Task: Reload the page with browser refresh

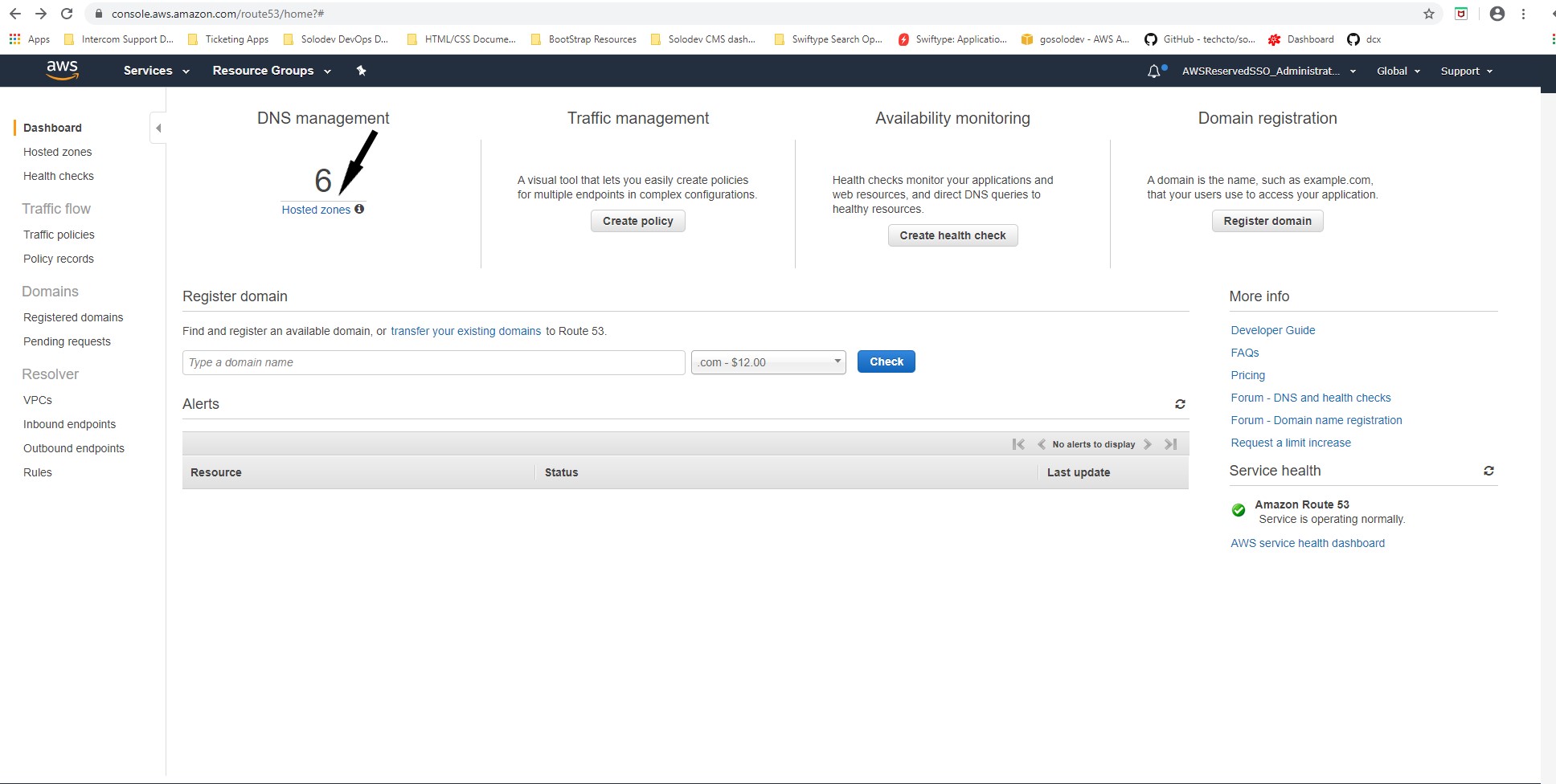Action: (x=67, y=14)
